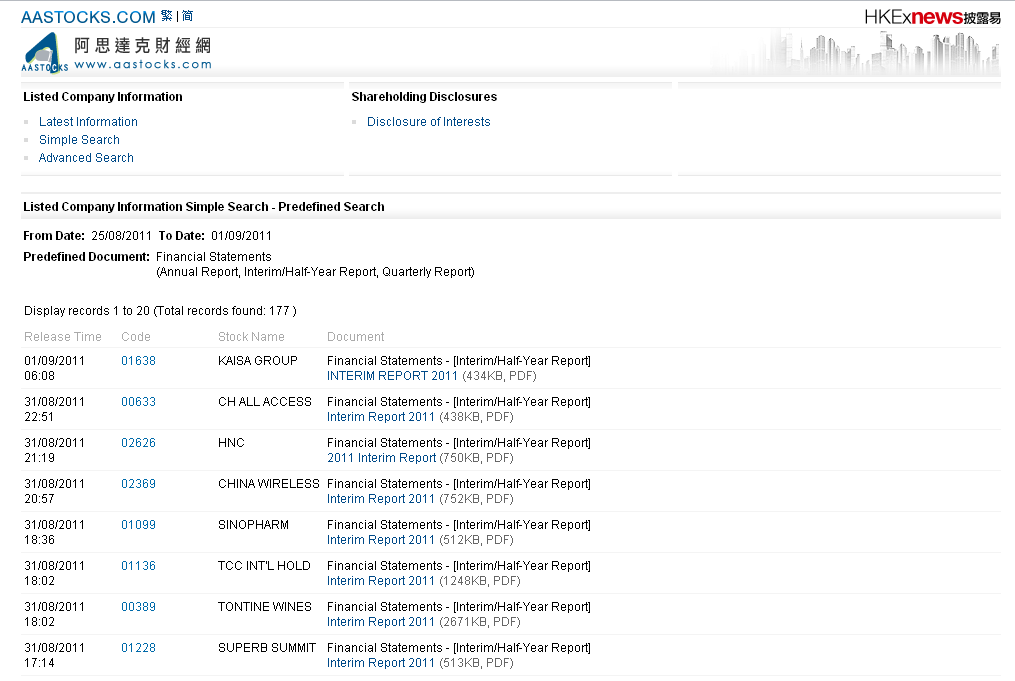View SUPERB SUMMIT Interim Report 2011

tap(381, 663)
